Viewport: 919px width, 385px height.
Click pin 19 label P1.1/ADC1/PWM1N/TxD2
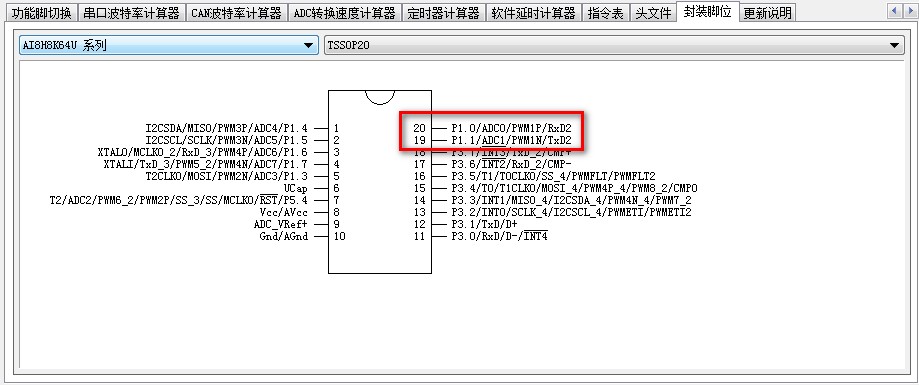click(x=511, y=140)
